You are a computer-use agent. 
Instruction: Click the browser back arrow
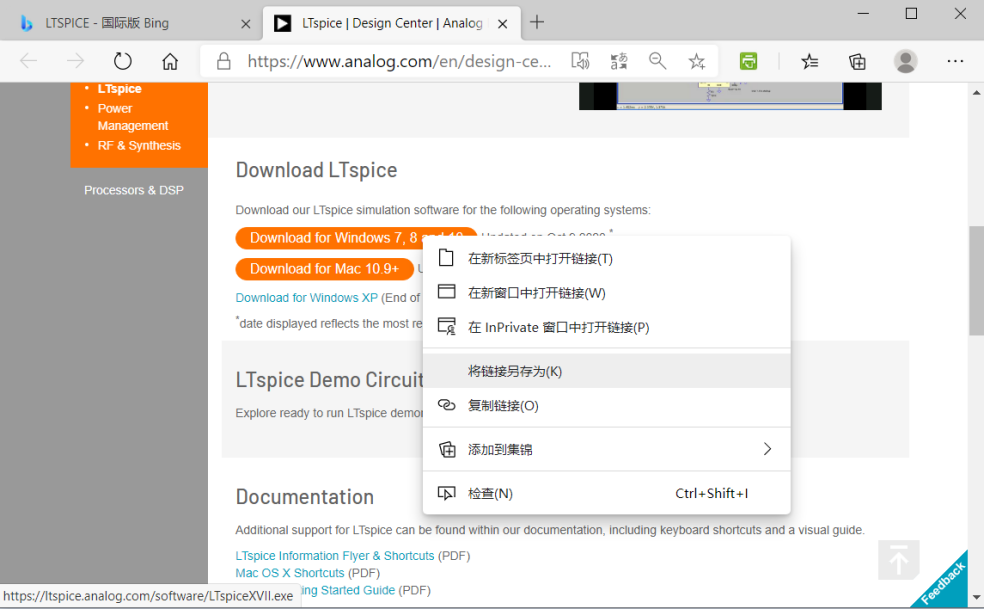pyautogui.click(x=29, y=61)
